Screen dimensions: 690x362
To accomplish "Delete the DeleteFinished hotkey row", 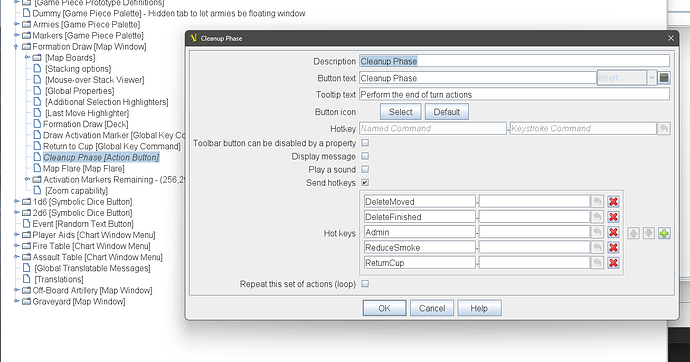I will pyautogui.click(x=613, y=217).
